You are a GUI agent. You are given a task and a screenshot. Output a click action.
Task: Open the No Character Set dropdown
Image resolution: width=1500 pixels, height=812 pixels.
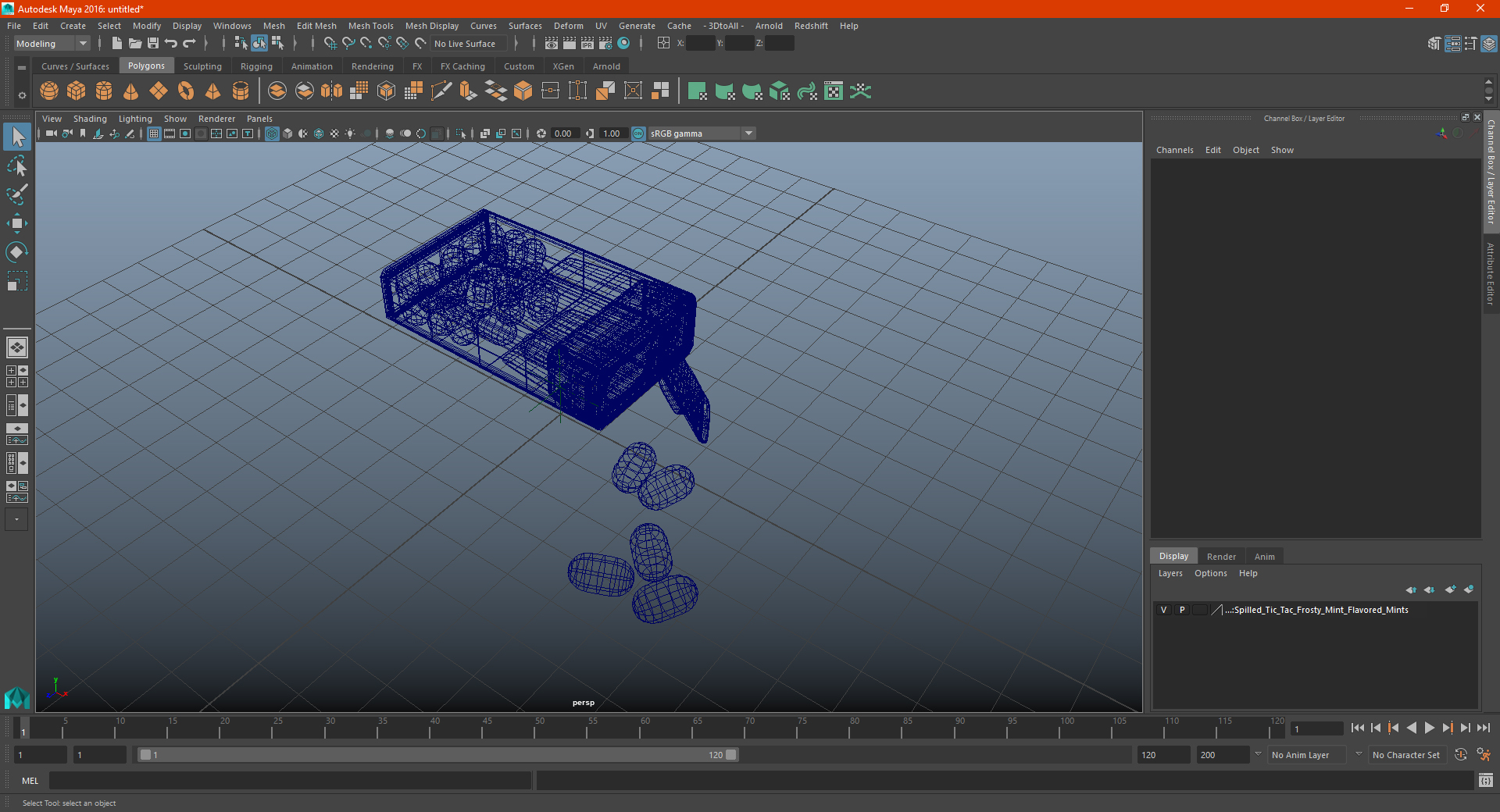point(1408,755)
